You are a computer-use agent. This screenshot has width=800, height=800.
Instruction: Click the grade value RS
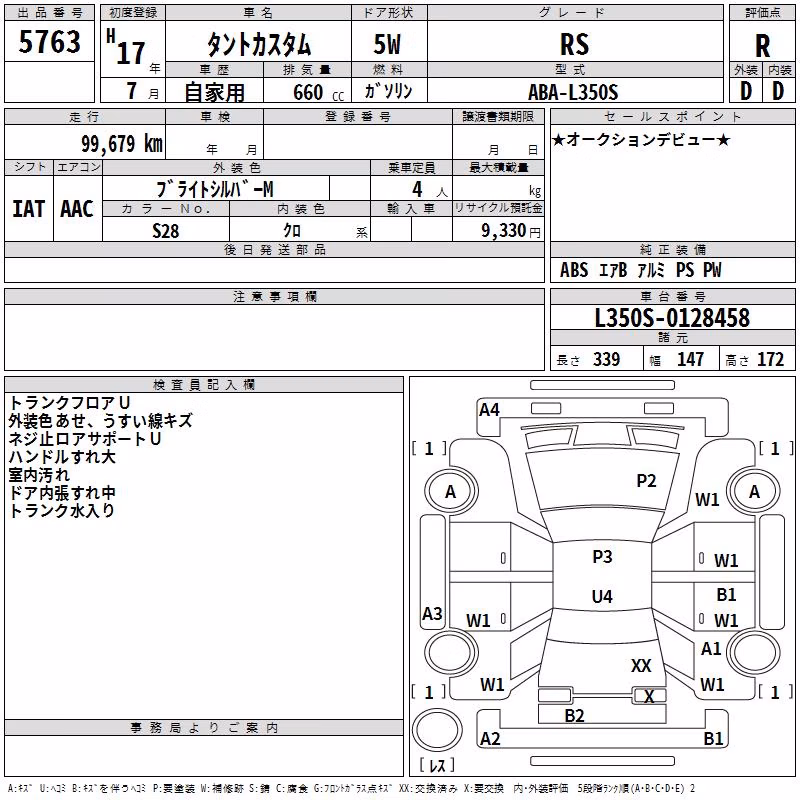coord(575,44)
